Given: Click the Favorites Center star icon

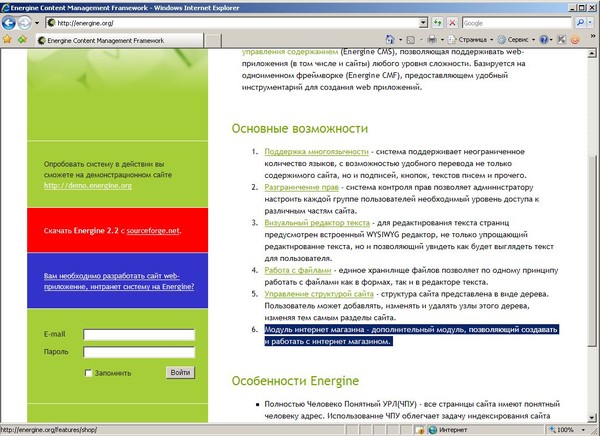Looking at the screenshot, I should (7, 39).
